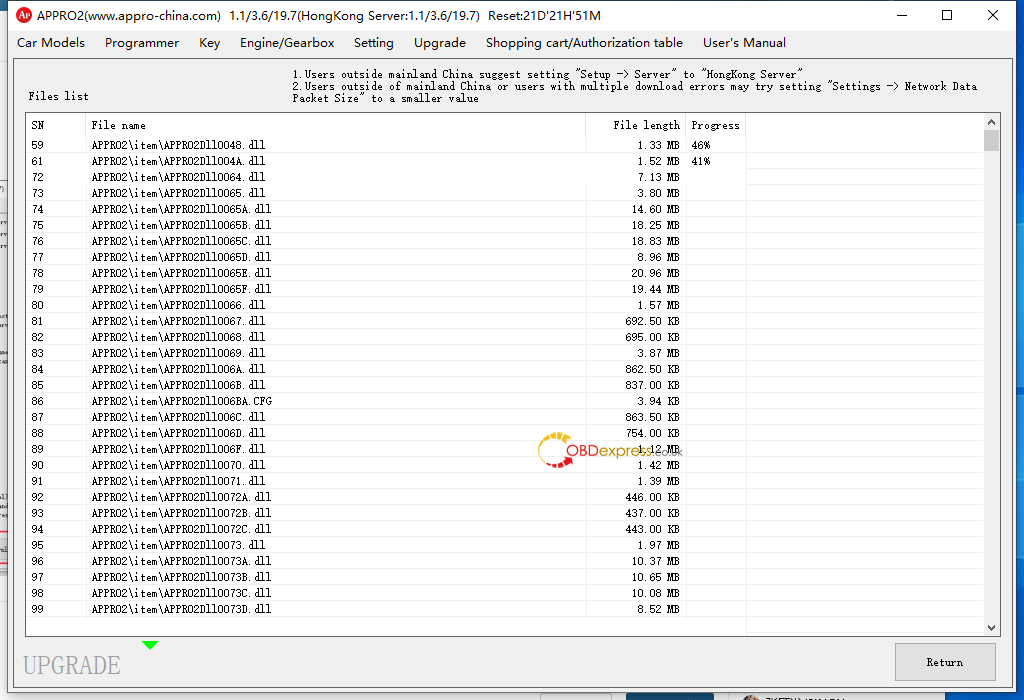Click the scrollbar down arrow
Image resolution: width=1024 pixels, height=700 pixels.
(991, 628)
